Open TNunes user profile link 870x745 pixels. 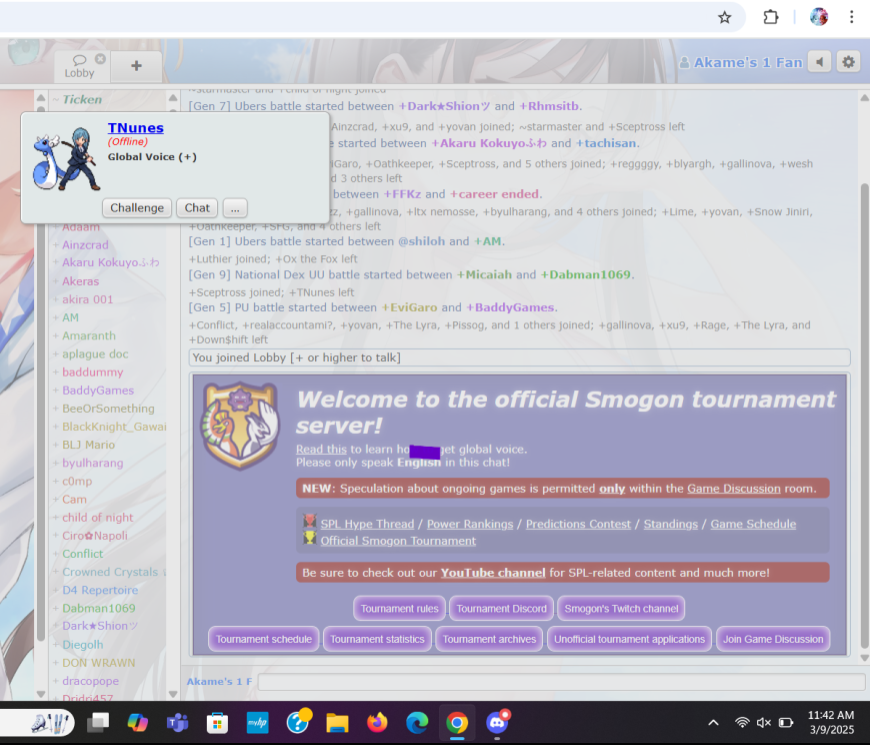click(x=135, y=128)
